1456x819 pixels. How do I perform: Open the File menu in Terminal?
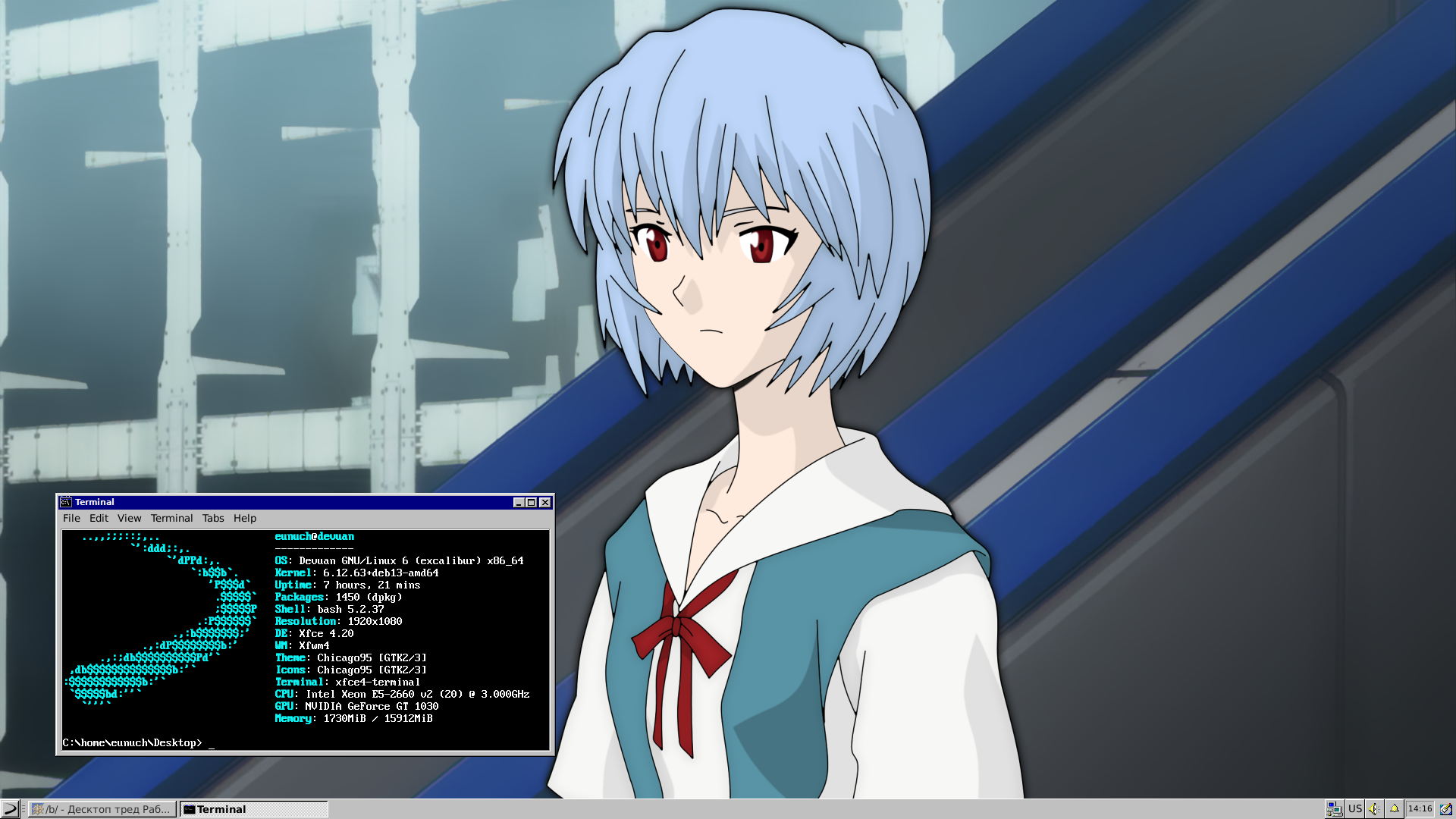(x=71, y=518)
